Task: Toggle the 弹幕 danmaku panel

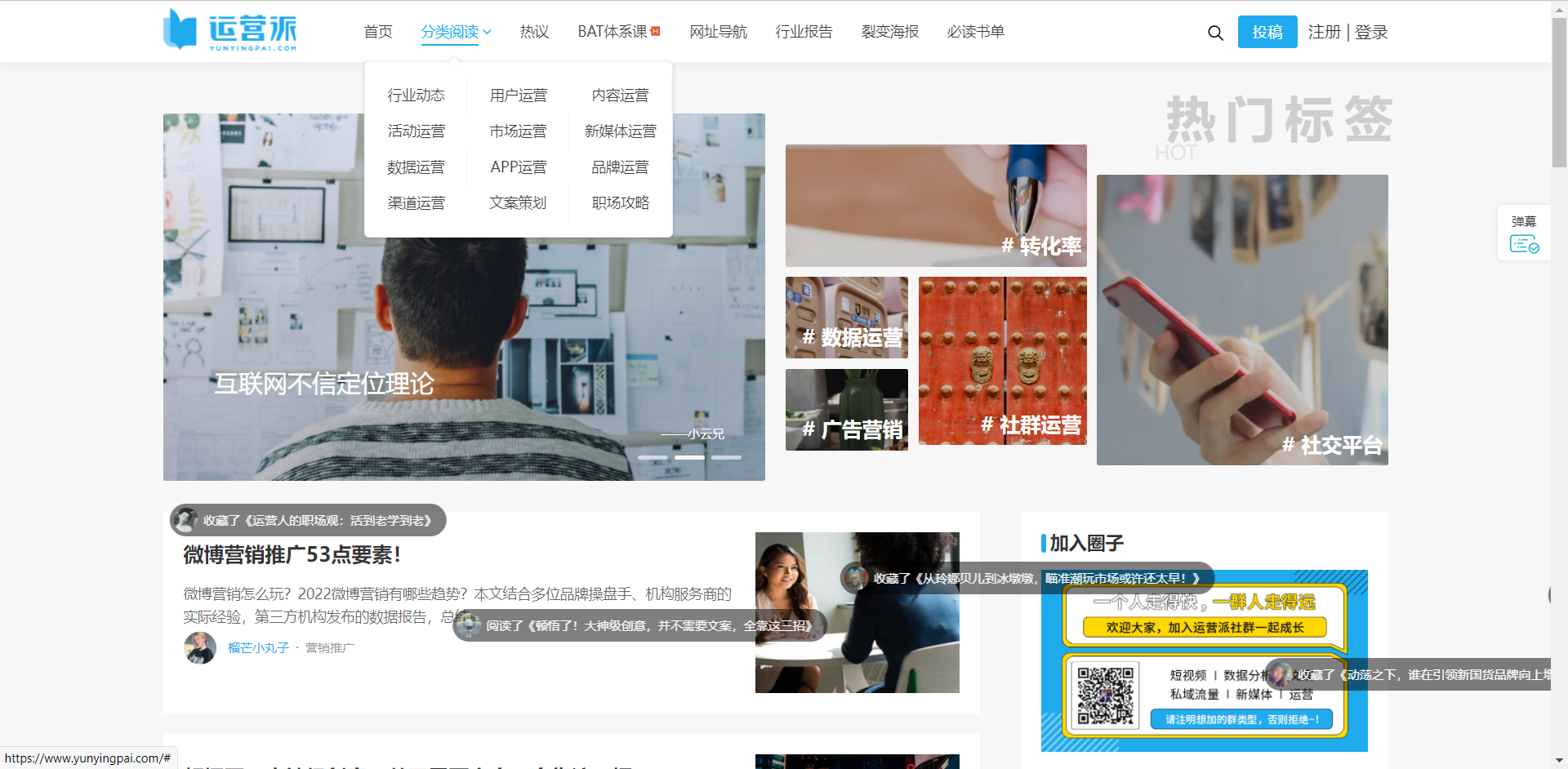Action: 1524,232
